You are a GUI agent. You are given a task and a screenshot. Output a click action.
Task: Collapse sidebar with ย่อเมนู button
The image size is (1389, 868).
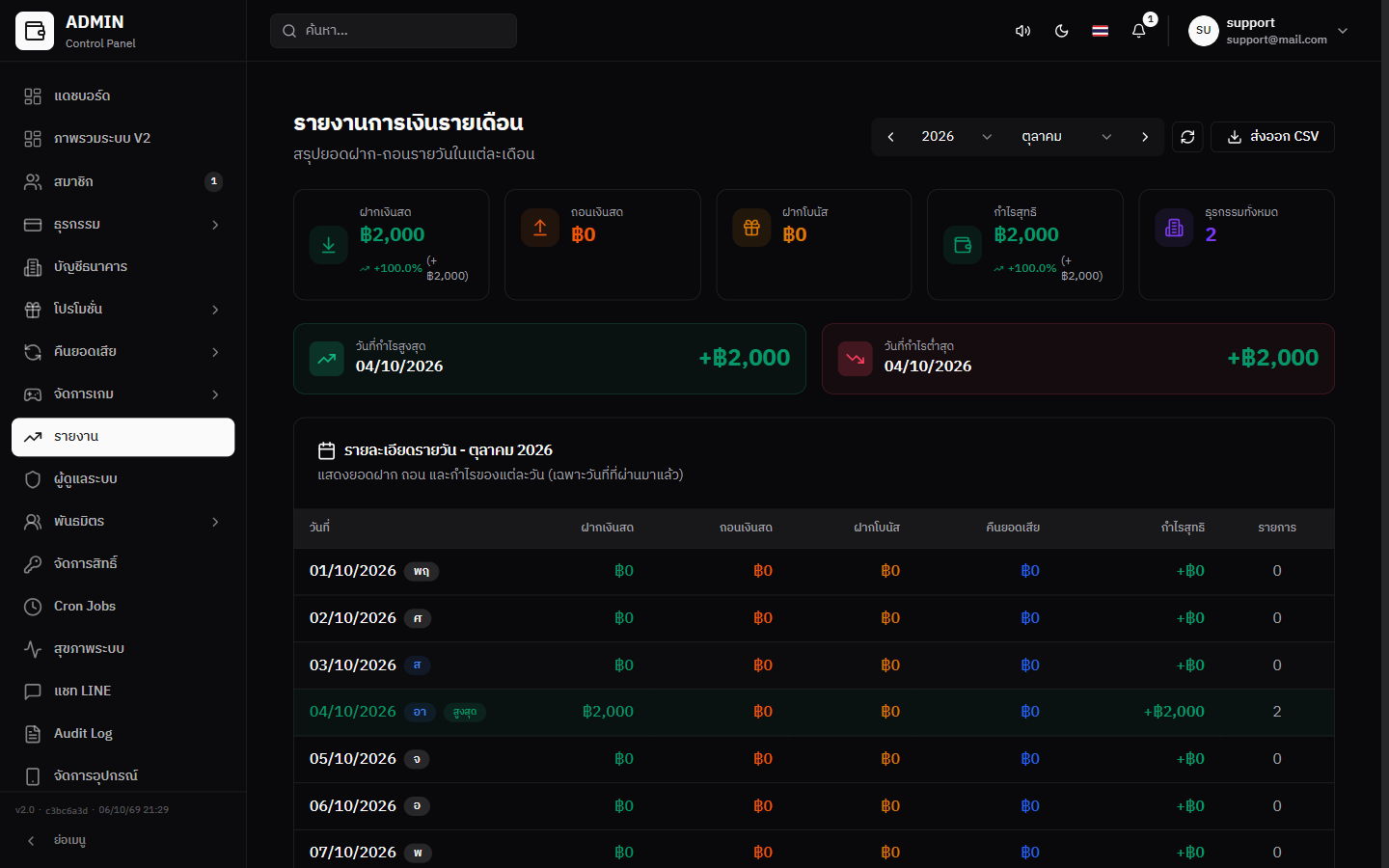click(x=123, y=841)
